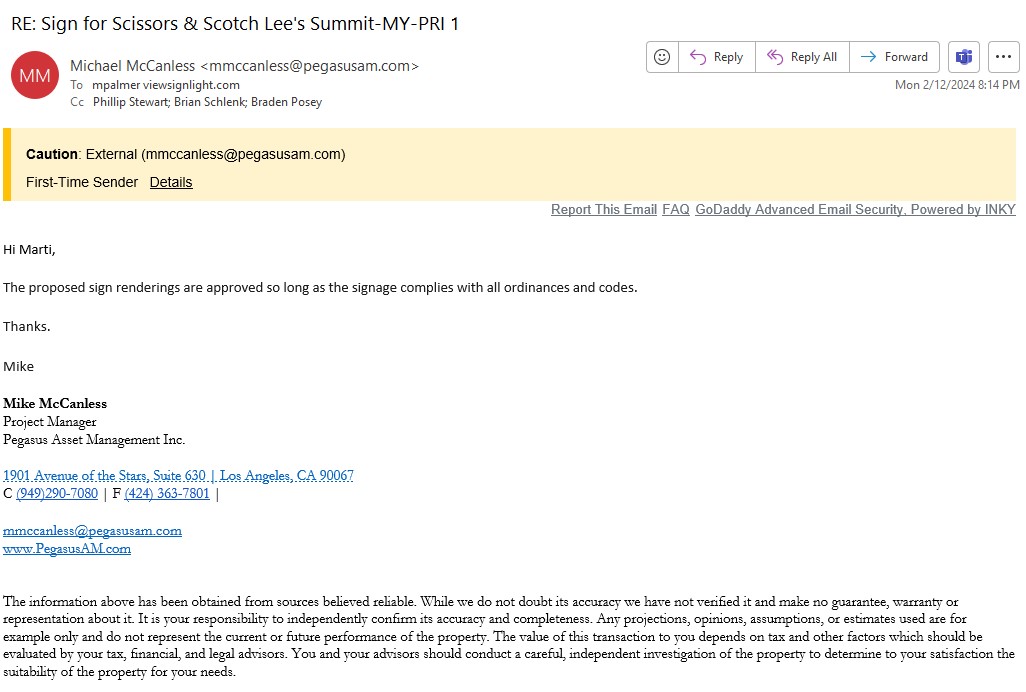Image resolution: width=1026 pixels, height=692 pixels.
Task: Select Cc recipient Braden Posey
Action: point(286,102)
